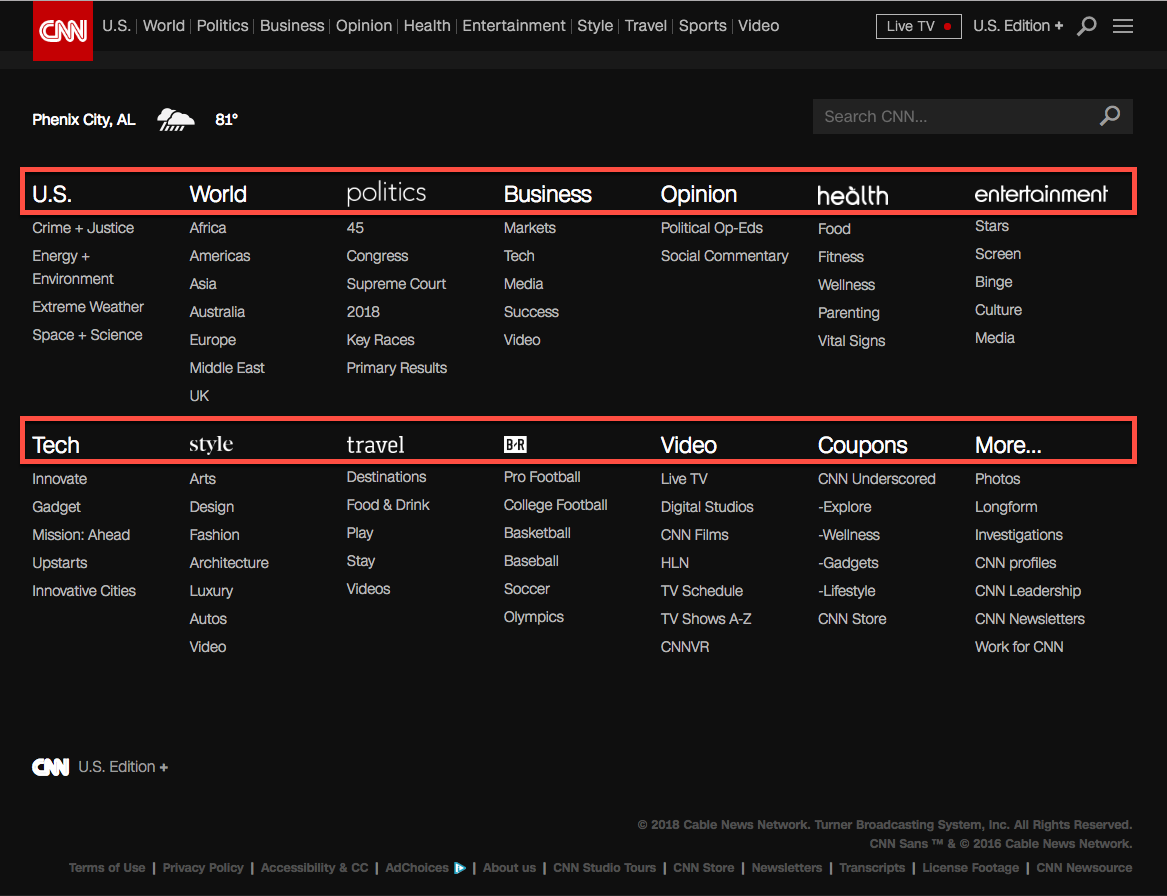Click the footer CNN logo
1167x896 pixels.
coord(50,767)
